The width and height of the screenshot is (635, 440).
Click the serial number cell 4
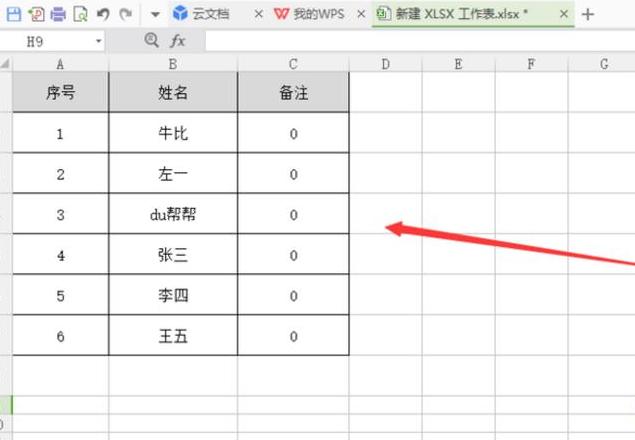pyautogui.click(x=60, y=254)
